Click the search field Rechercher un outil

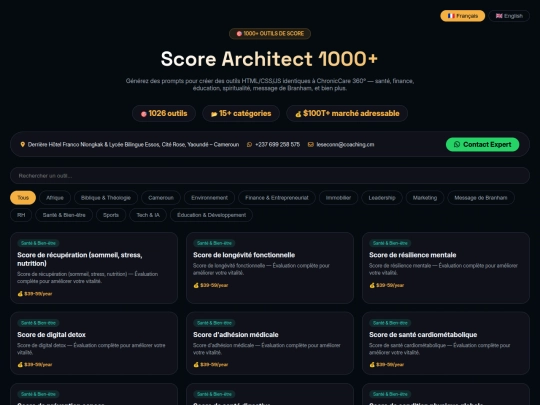(270, 176)
